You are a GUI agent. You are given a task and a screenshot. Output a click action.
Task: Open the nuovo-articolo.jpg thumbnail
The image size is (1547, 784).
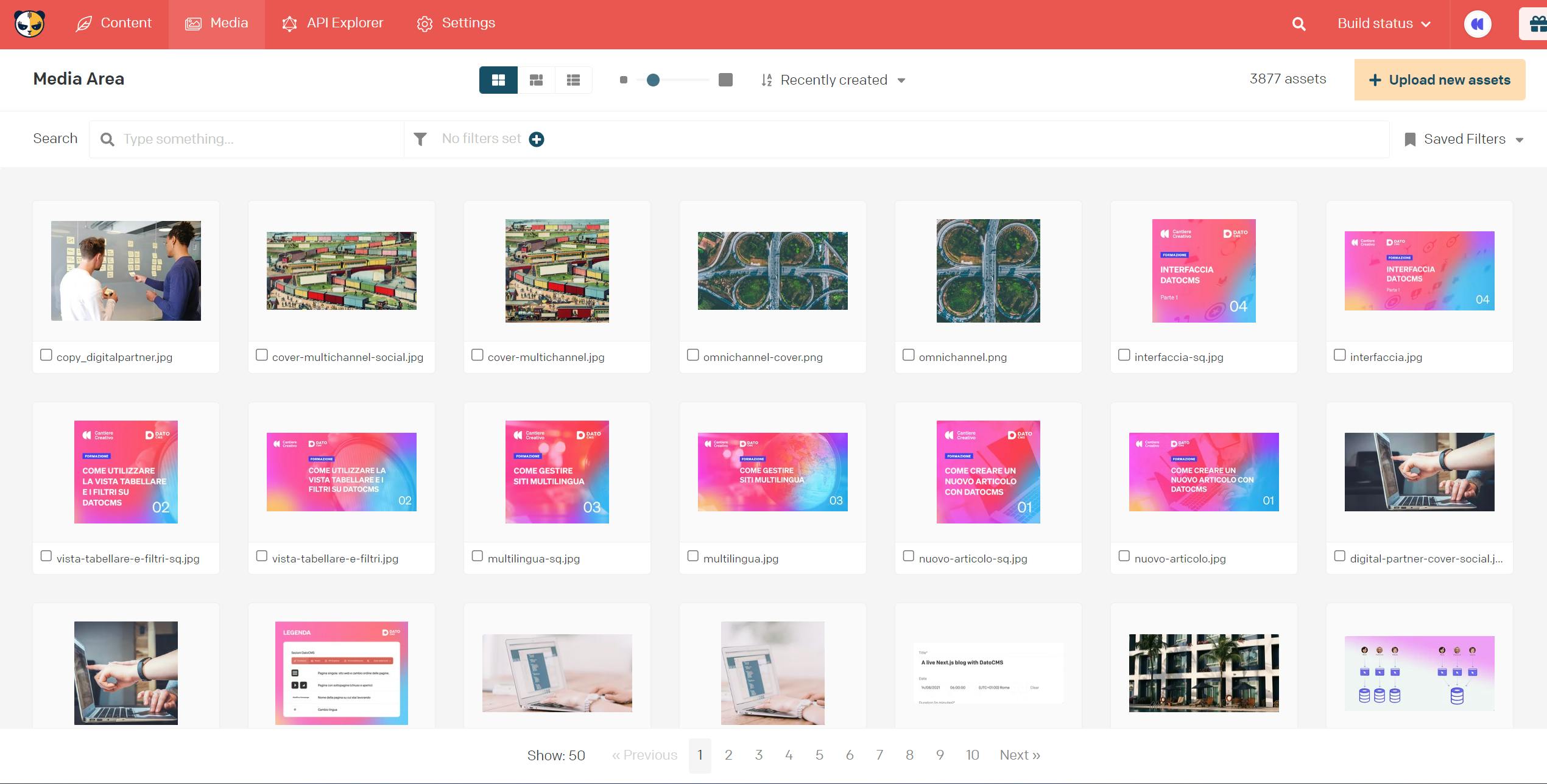coord(1204,472)
